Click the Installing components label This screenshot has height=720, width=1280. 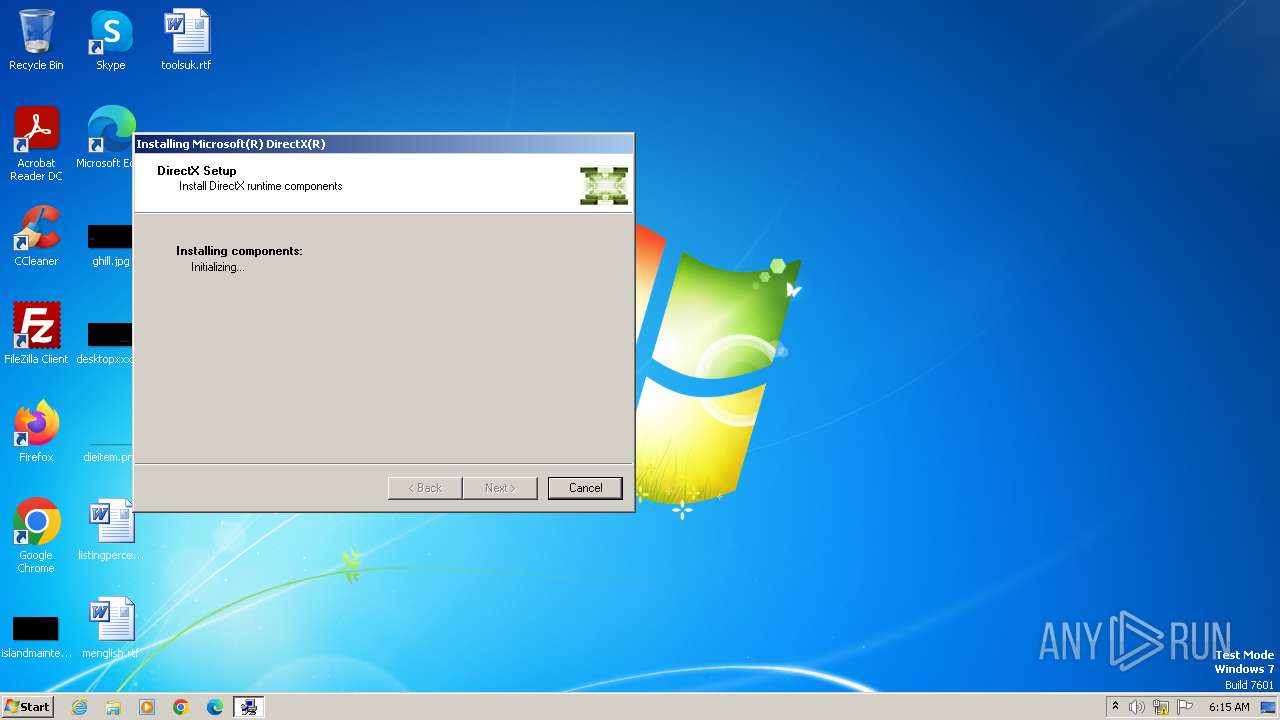239,251
